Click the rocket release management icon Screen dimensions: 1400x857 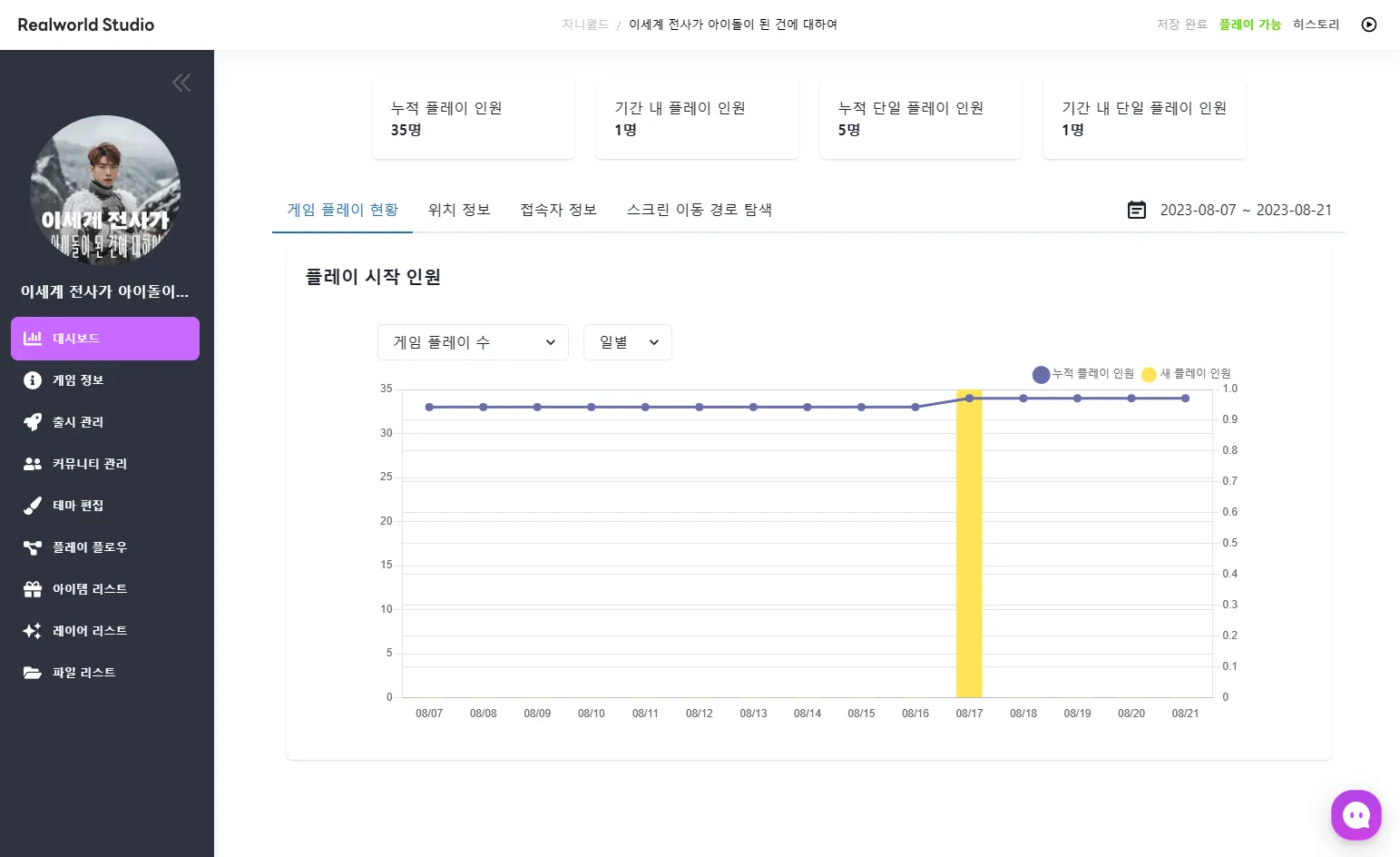33,422
